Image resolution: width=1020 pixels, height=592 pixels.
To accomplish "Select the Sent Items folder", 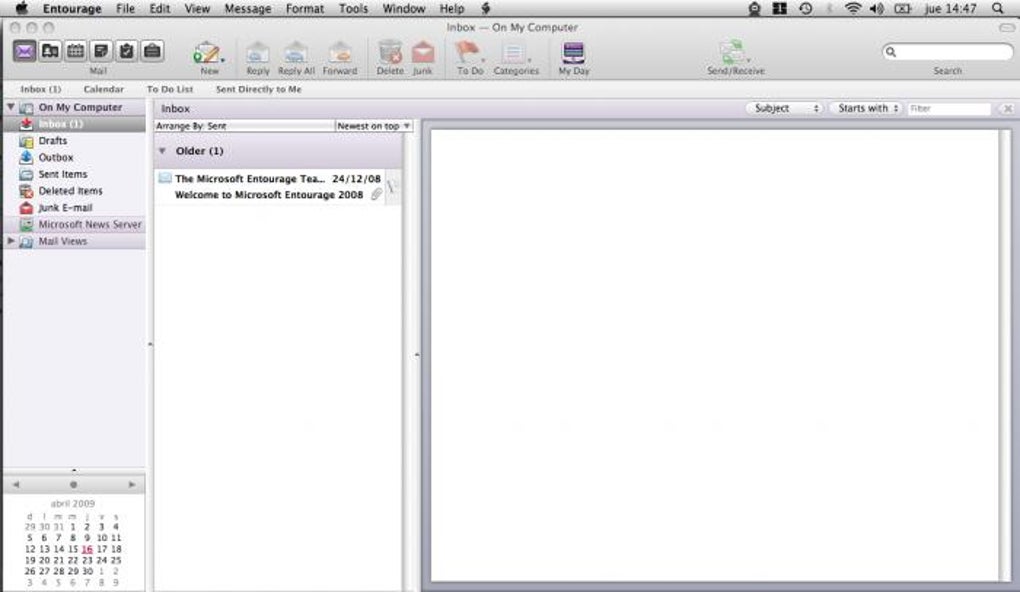I will click(x=74, y=174).
